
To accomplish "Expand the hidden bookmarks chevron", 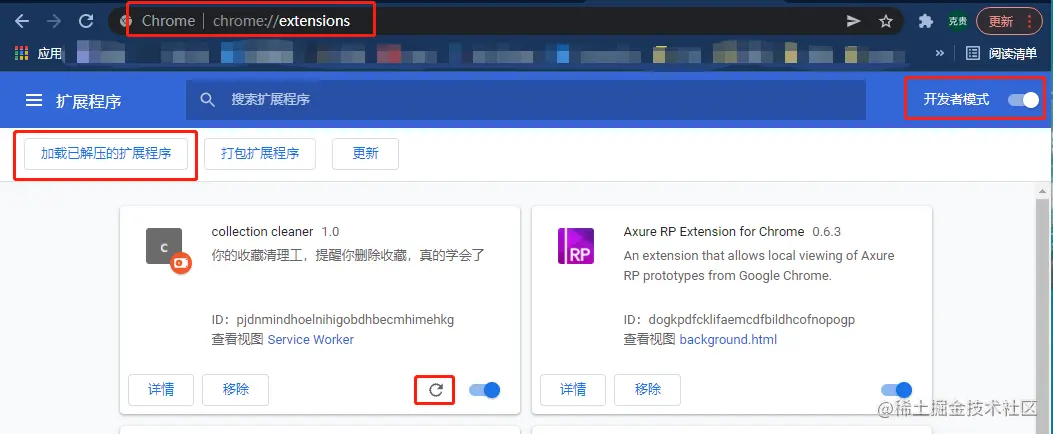I will [x=940, y=53].
